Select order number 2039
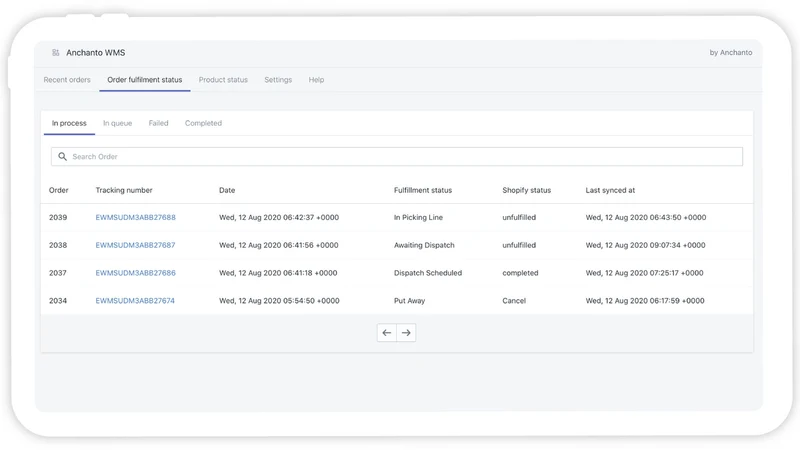The height and width of the screenshot is (450, 800). click(58, 217)
